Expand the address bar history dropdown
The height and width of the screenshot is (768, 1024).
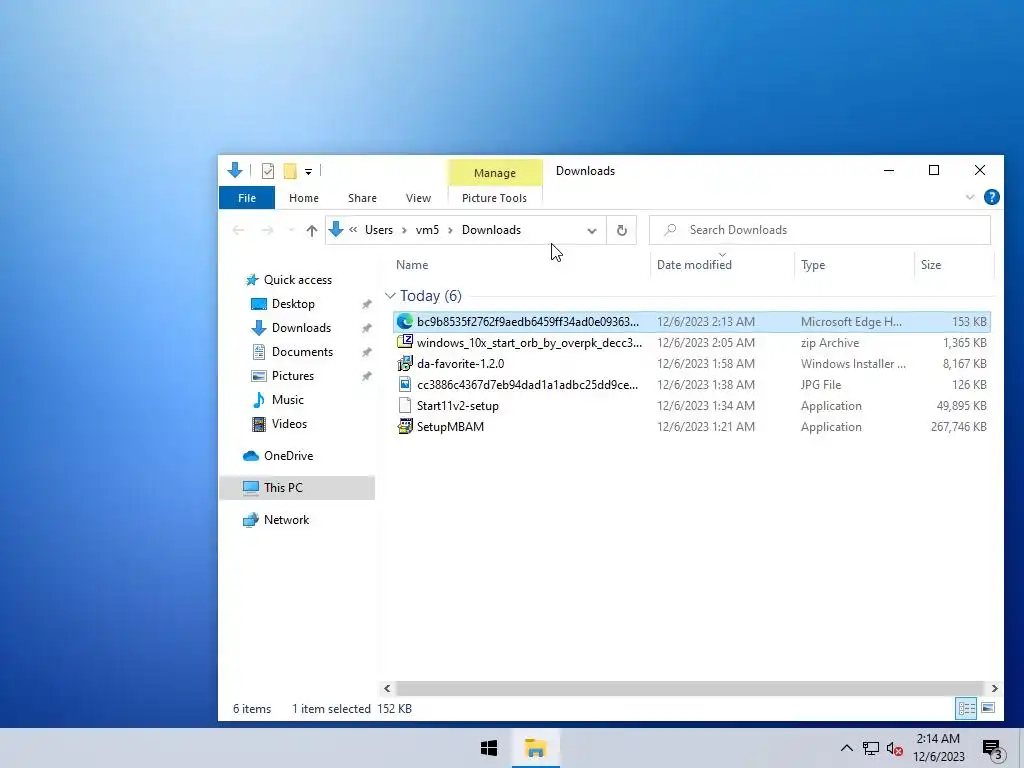point(592,230)
